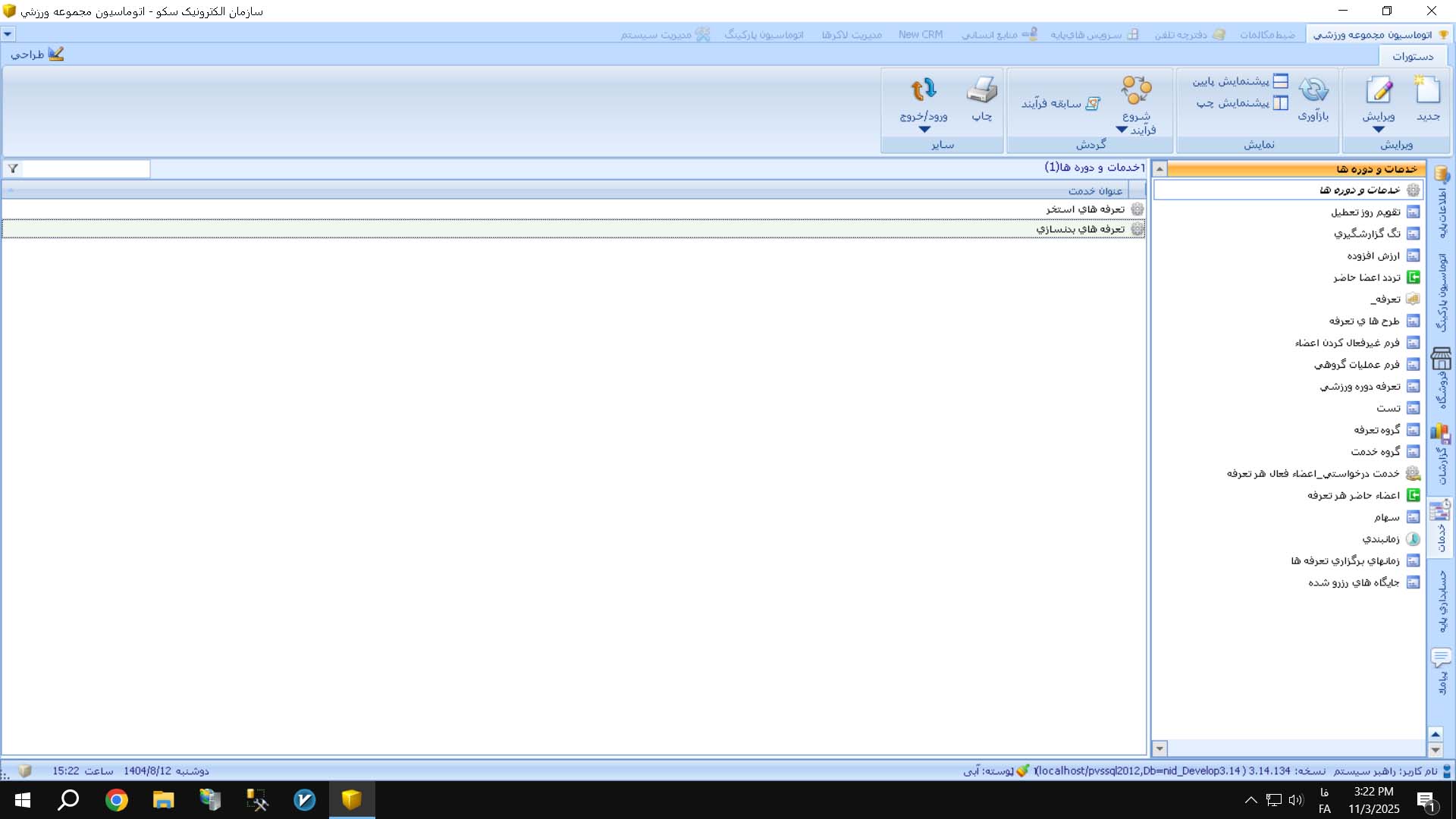Open File Explorer from the taskbar

click(x=163, y=800)
